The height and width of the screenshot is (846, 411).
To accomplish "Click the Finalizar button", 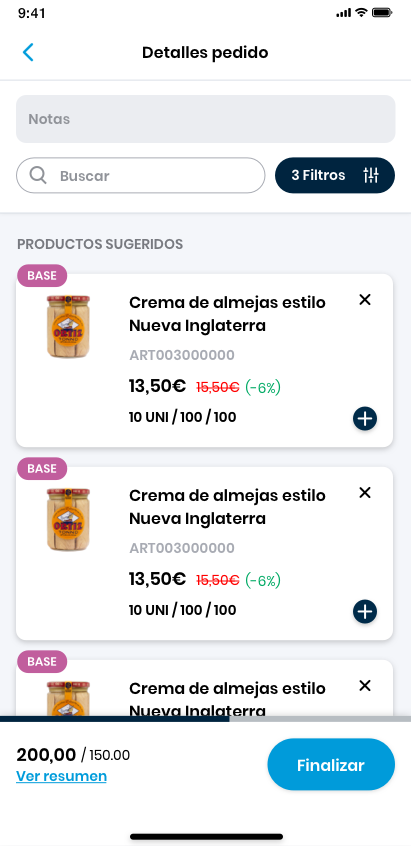I will [331, 765].
